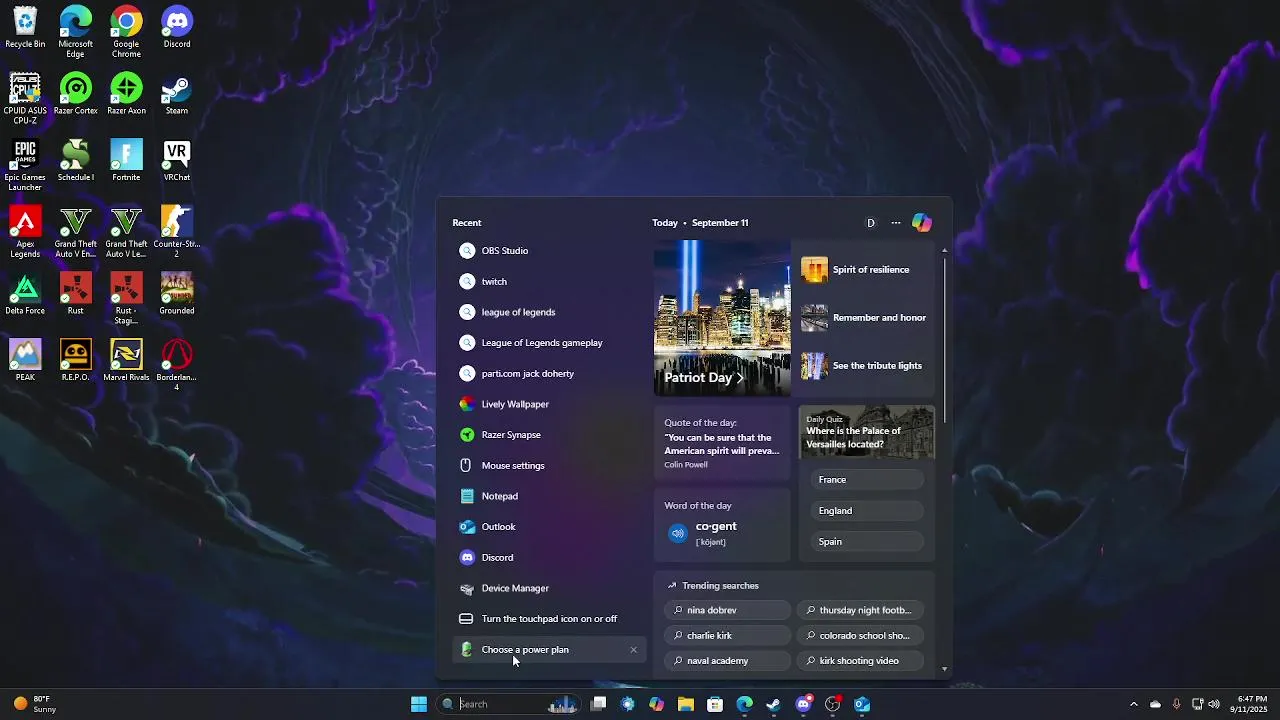This screenshot has height=720, width=1280.
Task: Open Copilot icon in search panel header
Action: [922, 223]
